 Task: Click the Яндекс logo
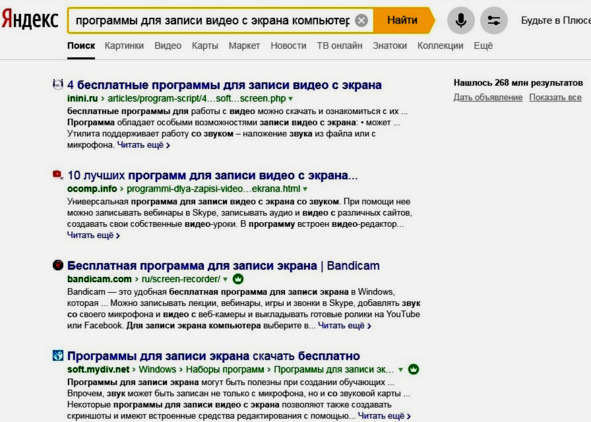coord(30,19)
